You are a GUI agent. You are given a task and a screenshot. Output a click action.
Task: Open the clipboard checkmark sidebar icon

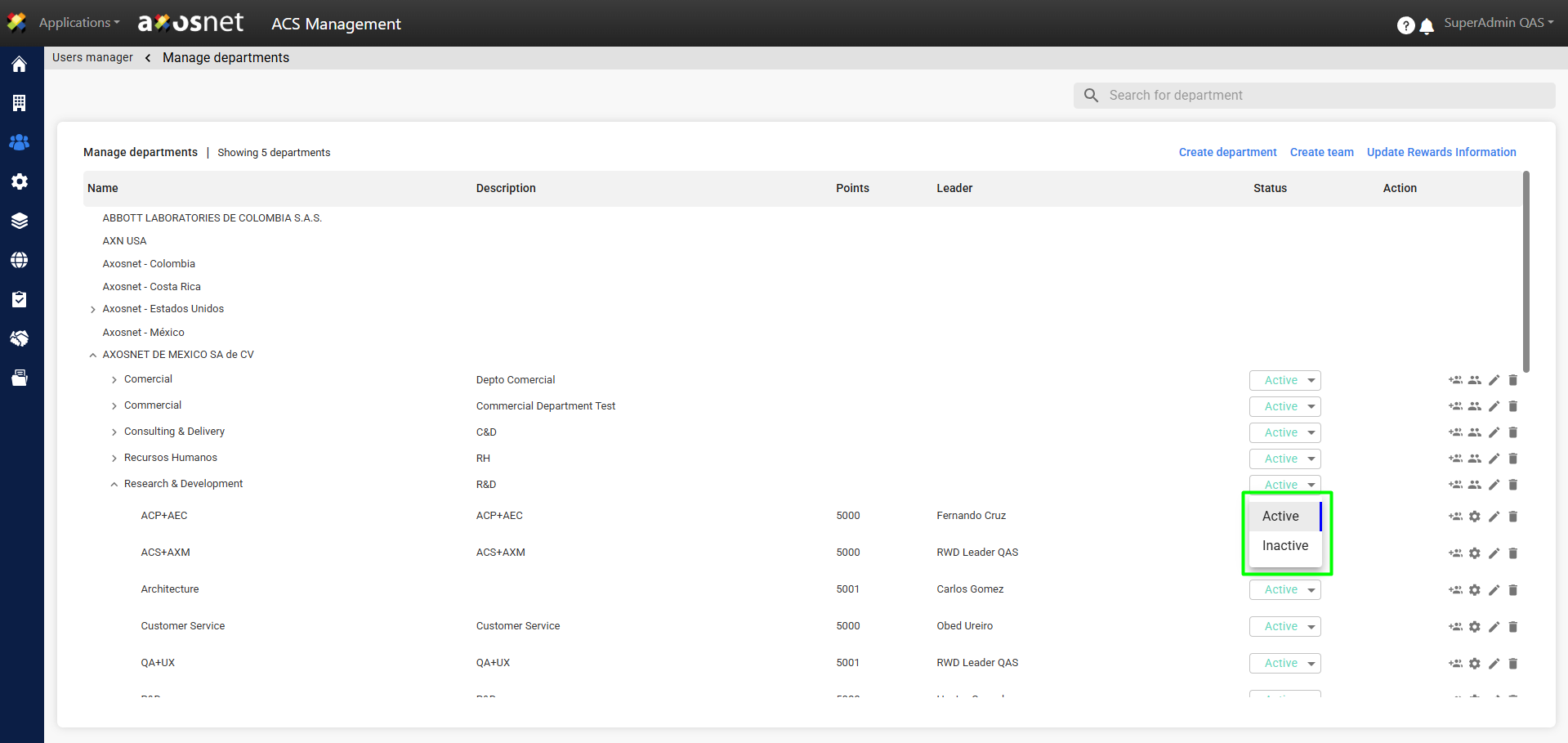coord(20,299)
